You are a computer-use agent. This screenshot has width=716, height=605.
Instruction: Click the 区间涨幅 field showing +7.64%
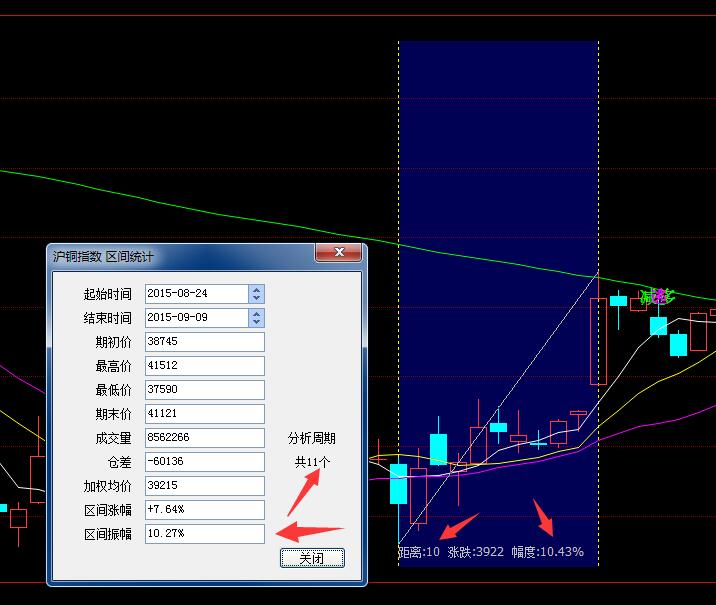coord(204,510)
